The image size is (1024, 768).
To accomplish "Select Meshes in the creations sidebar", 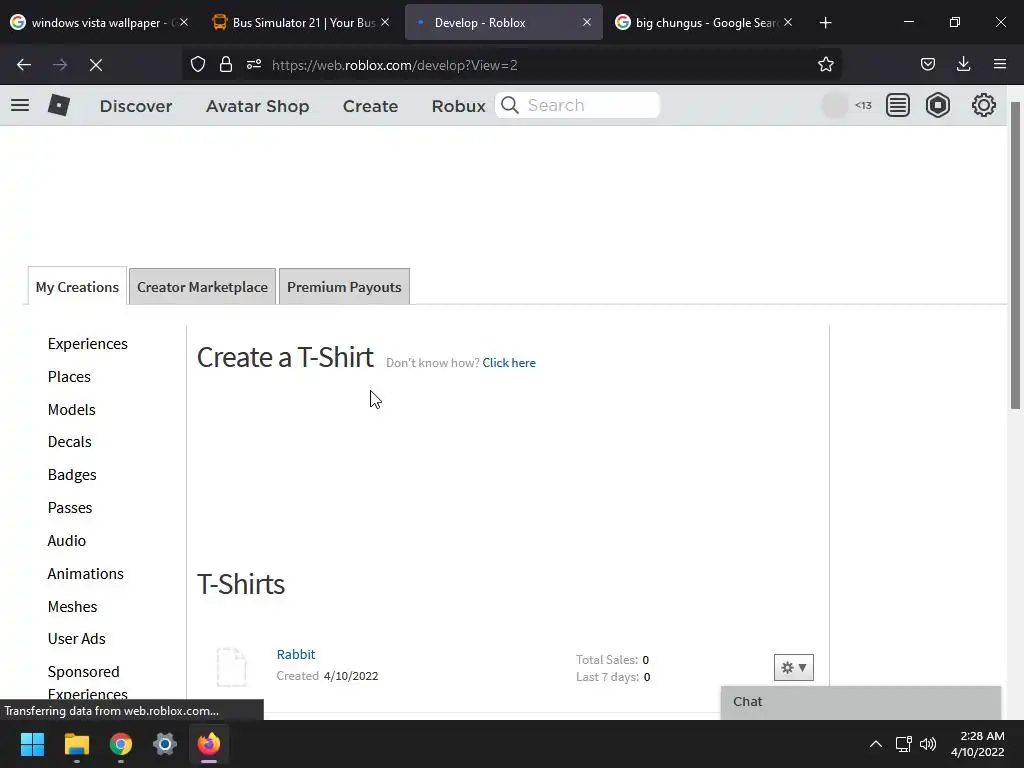I will coord(72,607).
